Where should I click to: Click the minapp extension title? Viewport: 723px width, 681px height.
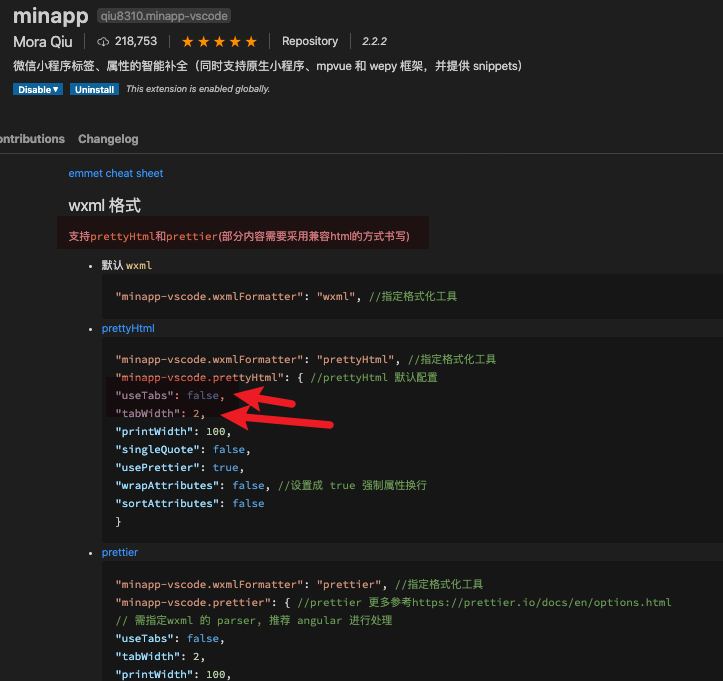(51, 16)
